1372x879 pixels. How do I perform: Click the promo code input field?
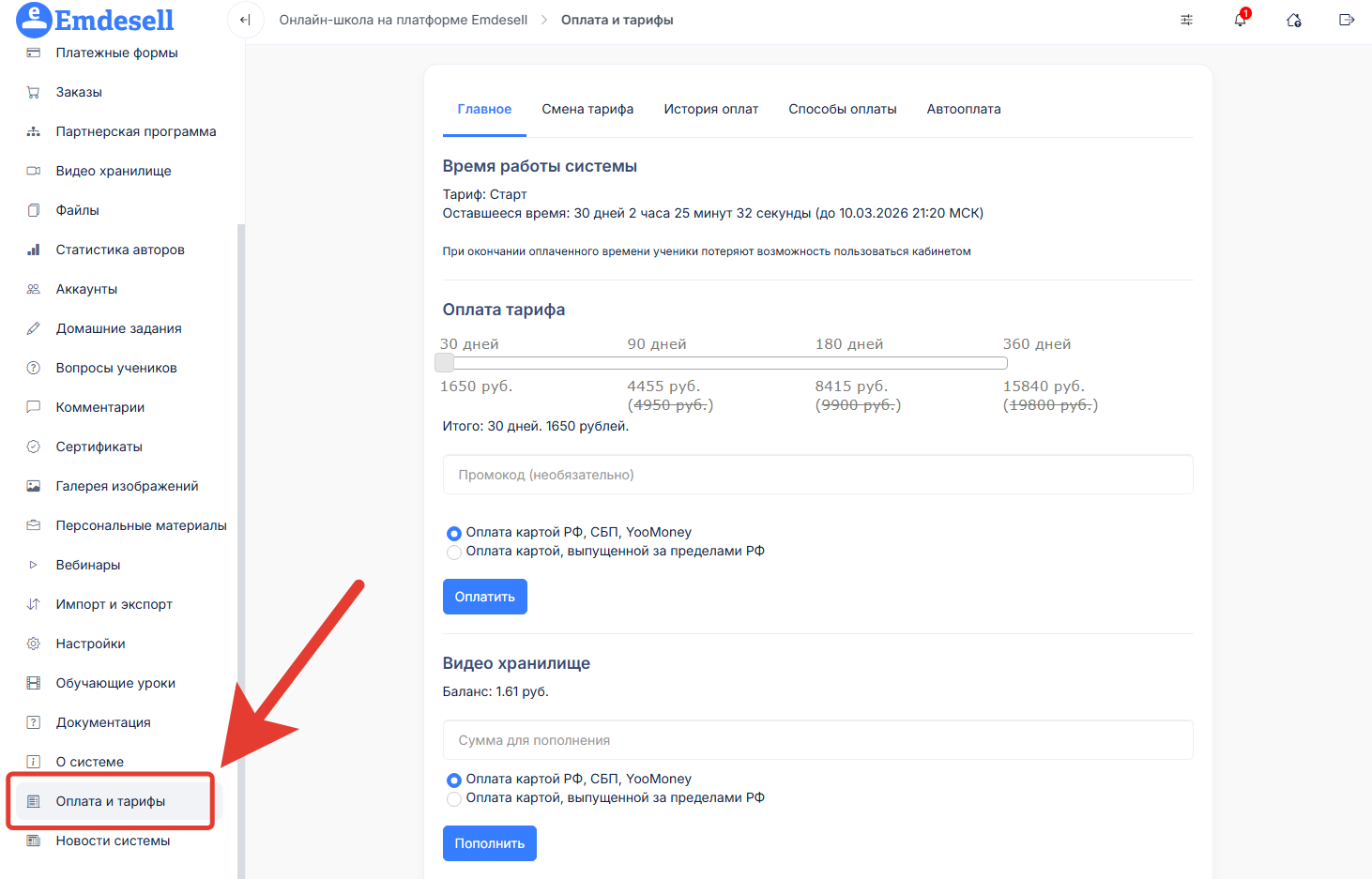pyautogui.click(x=817, y=475)
